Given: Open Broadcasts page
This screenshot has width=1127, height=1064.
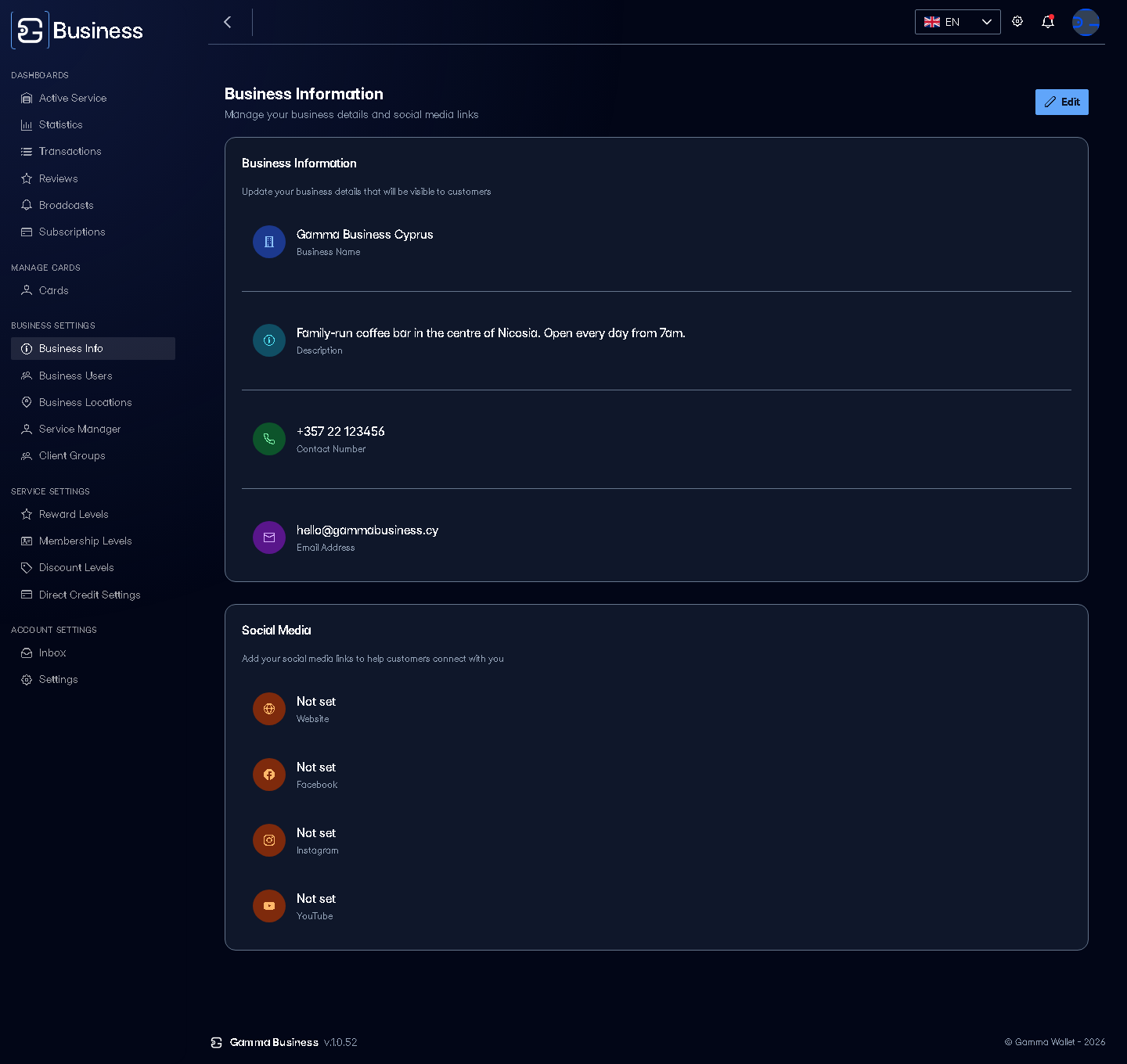Looking at the screenshot, I should pyautogui.click(x=93, y=205).
